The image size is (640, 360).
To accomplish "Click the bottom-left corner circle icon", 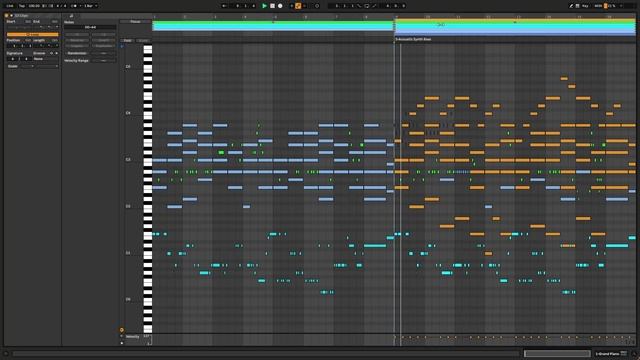I will (x=6, y=353).
